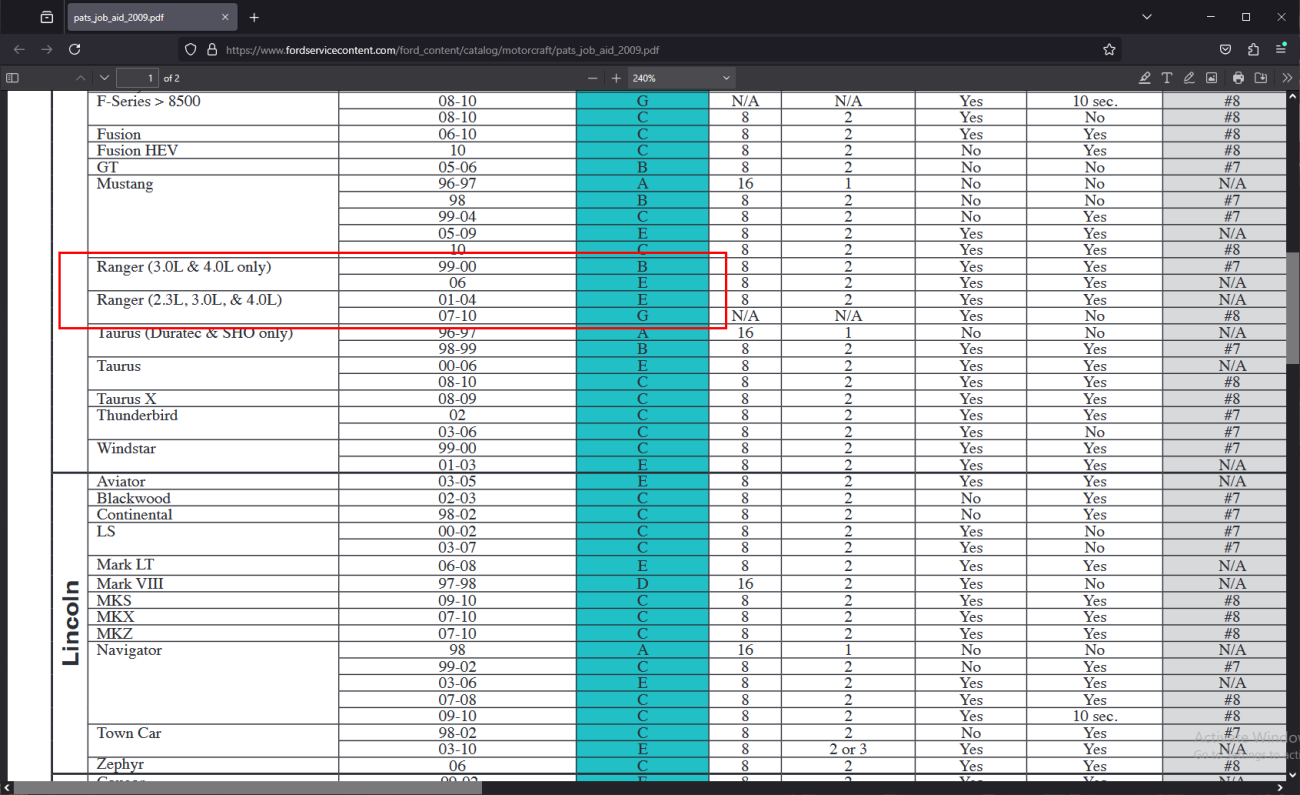Screen dimensions: 1300x795
Task: Select "10 sec." in F-Series > 8500 row
Action: click(x=1095, y=101)
